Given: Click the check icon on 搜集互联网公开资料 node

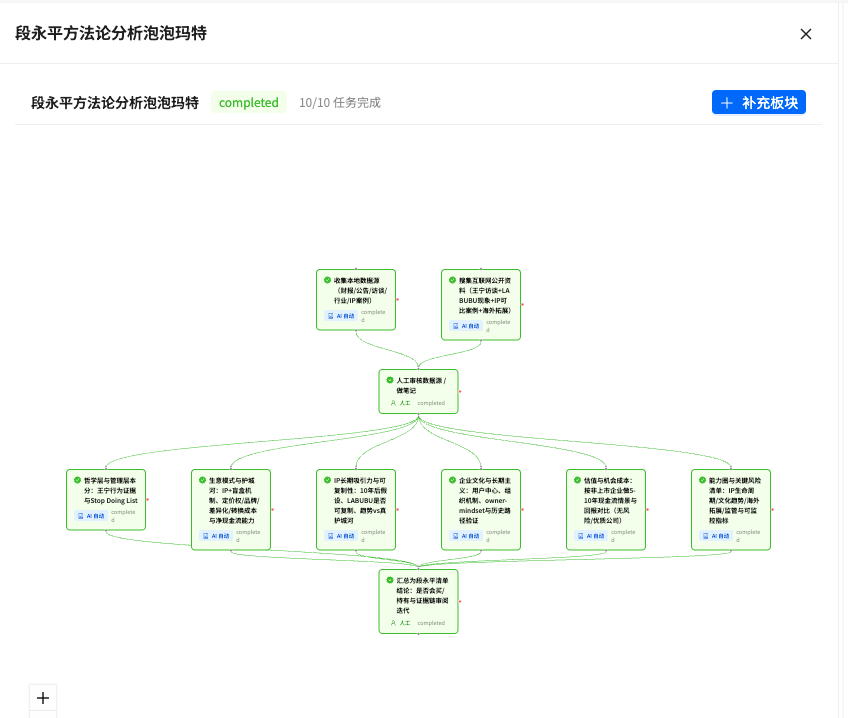Looking at the screenshot, I should point(452,280).
